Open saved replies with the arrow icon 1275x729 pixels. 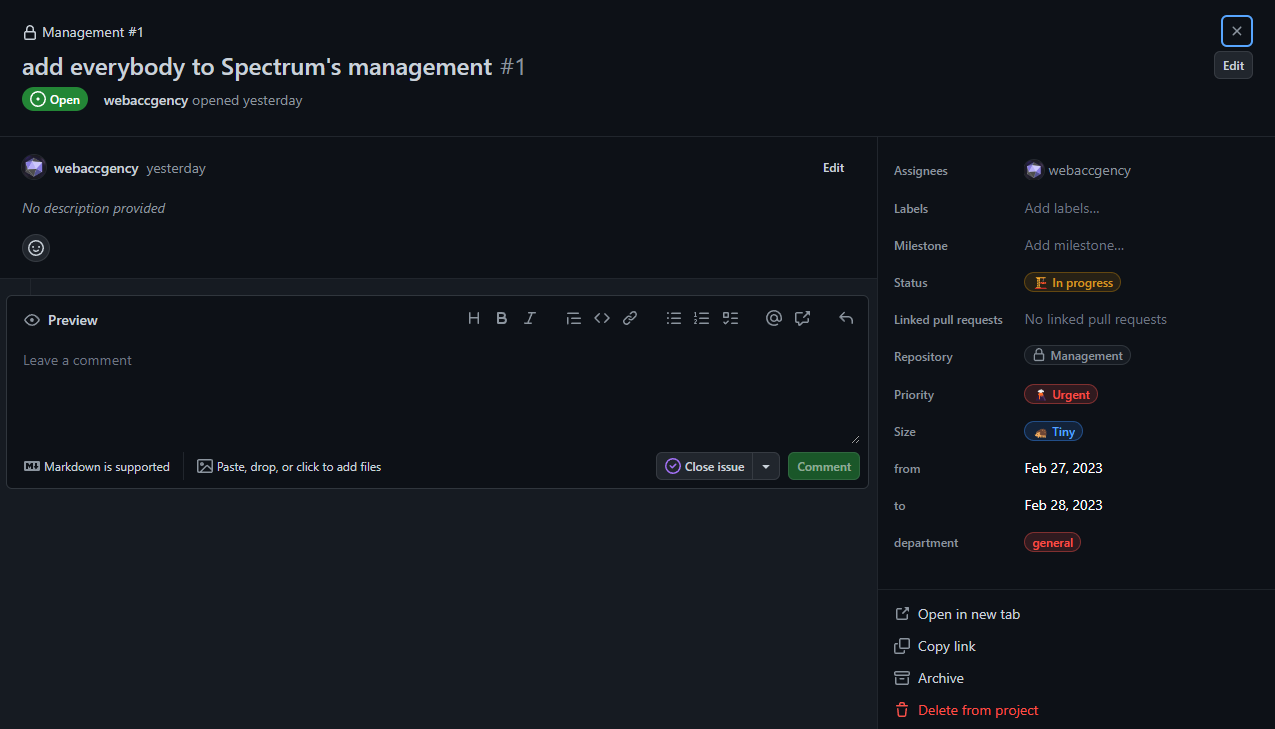tap(846, 319)
